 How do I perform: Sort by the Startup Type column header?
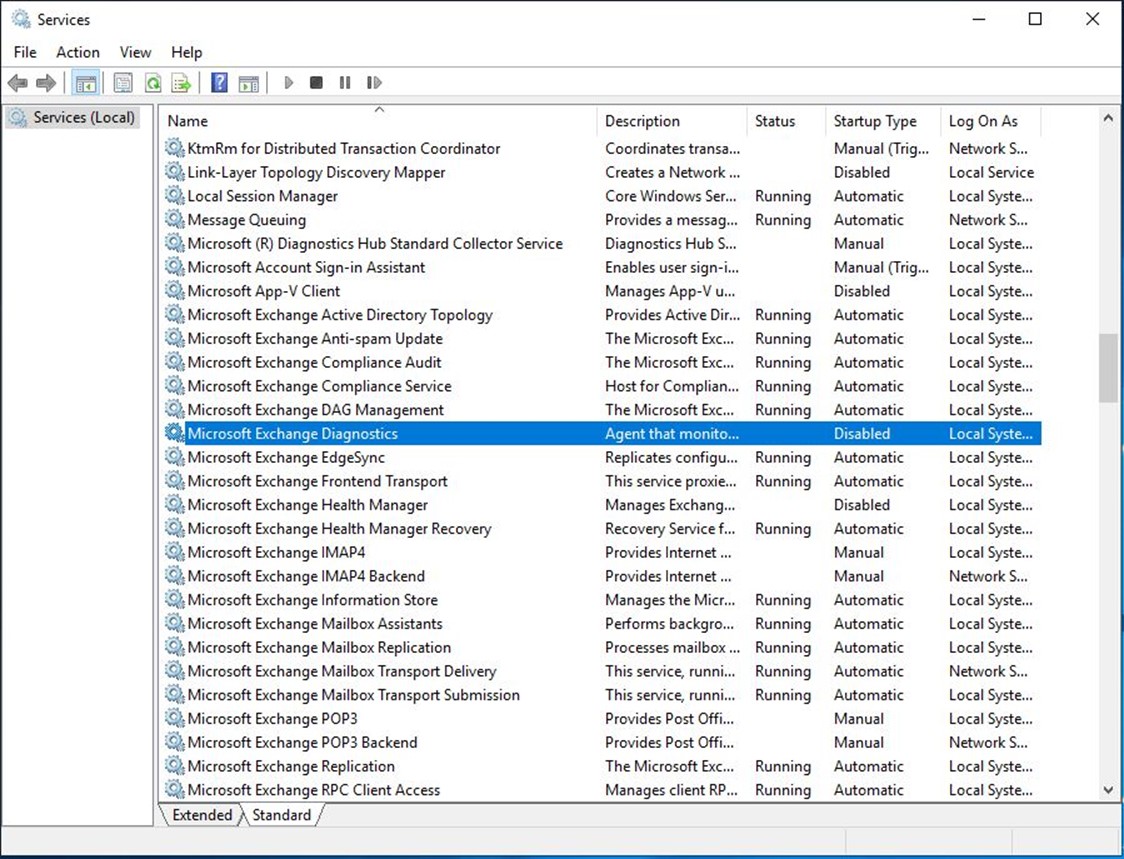(x=882, y=121)
